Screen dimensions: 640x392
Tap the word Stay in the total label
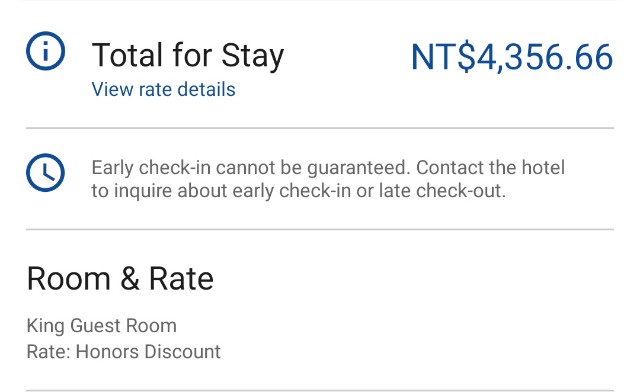253,57
